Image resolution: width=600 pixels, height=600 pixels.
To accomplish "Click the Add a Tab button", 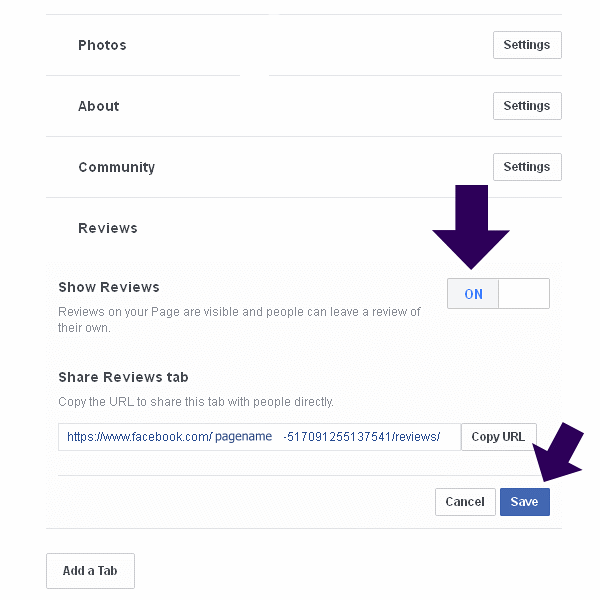I will pyautogui.click(x=90, y=571).
